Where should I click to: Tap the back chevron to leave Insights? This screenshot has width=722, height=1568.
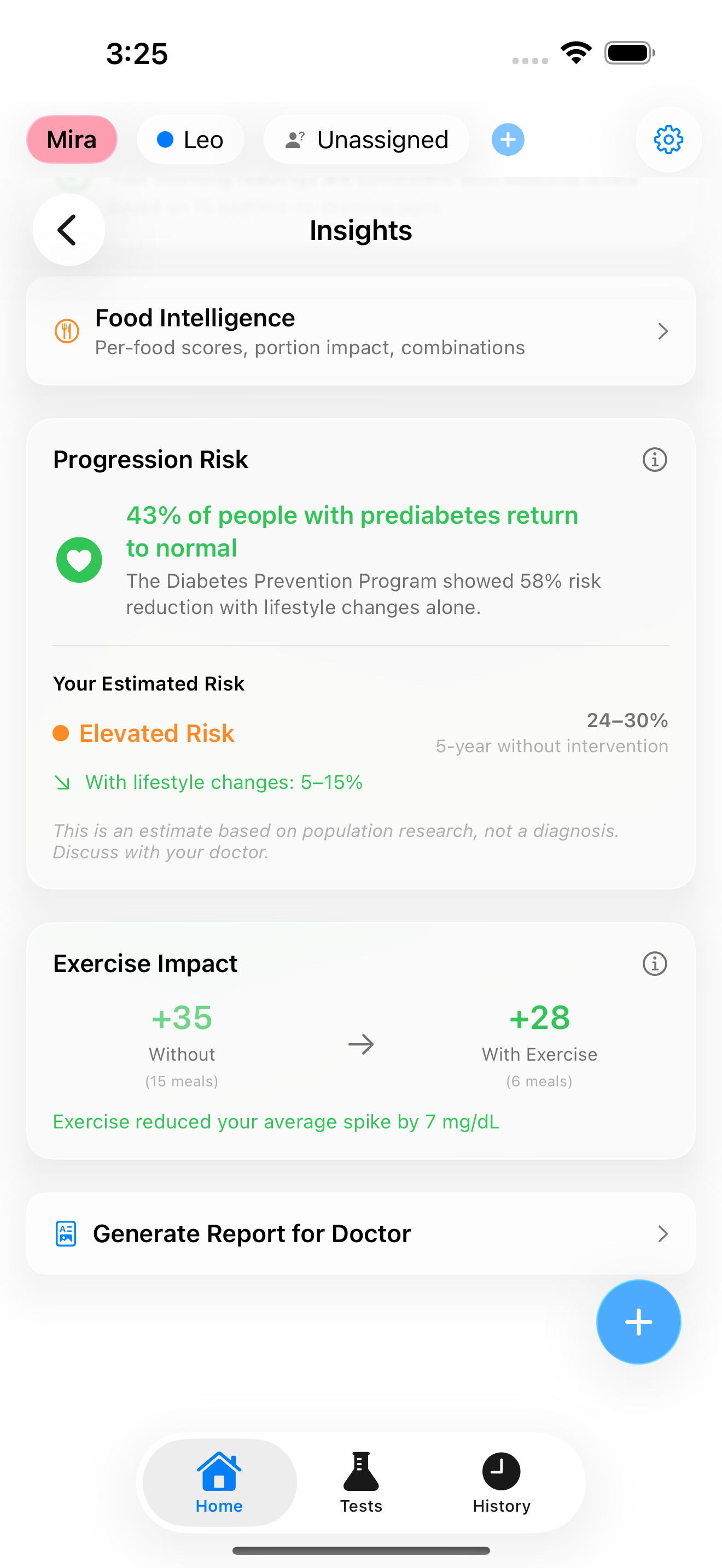click(x=68, y=230)
